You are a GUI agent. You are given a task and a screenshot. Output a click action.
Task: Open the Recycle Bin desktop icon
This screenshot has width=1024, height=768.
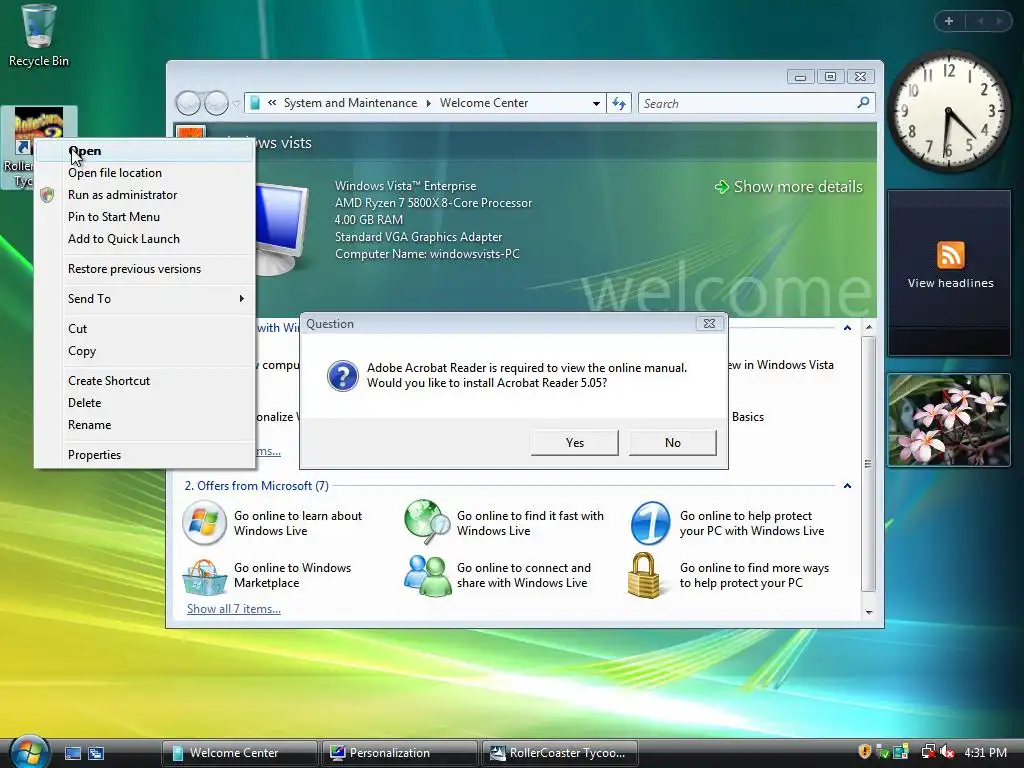pos(39,36)
